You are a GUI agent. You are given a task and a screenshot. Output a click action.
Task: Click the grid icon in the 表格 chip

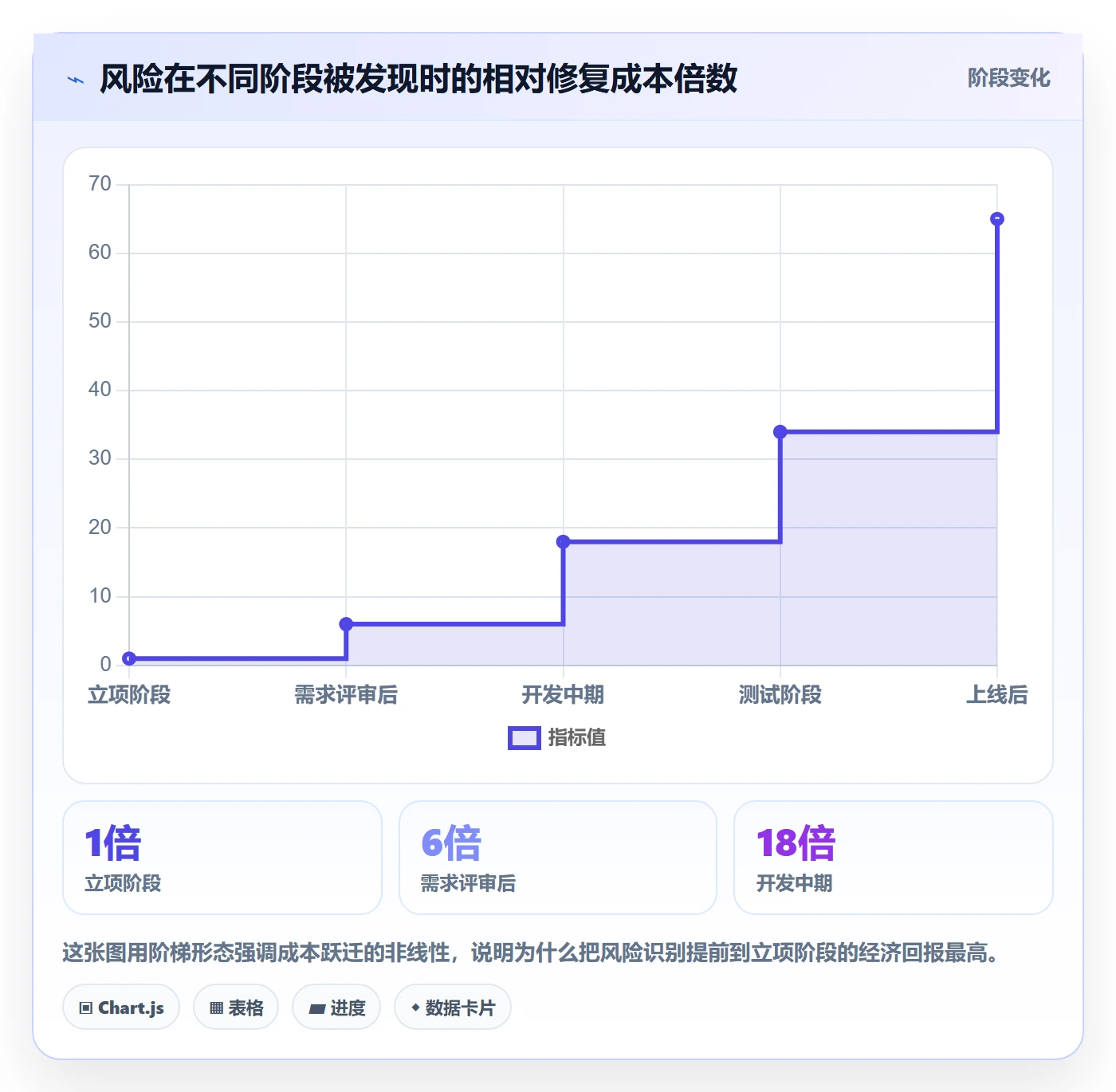coord(216,1008)
